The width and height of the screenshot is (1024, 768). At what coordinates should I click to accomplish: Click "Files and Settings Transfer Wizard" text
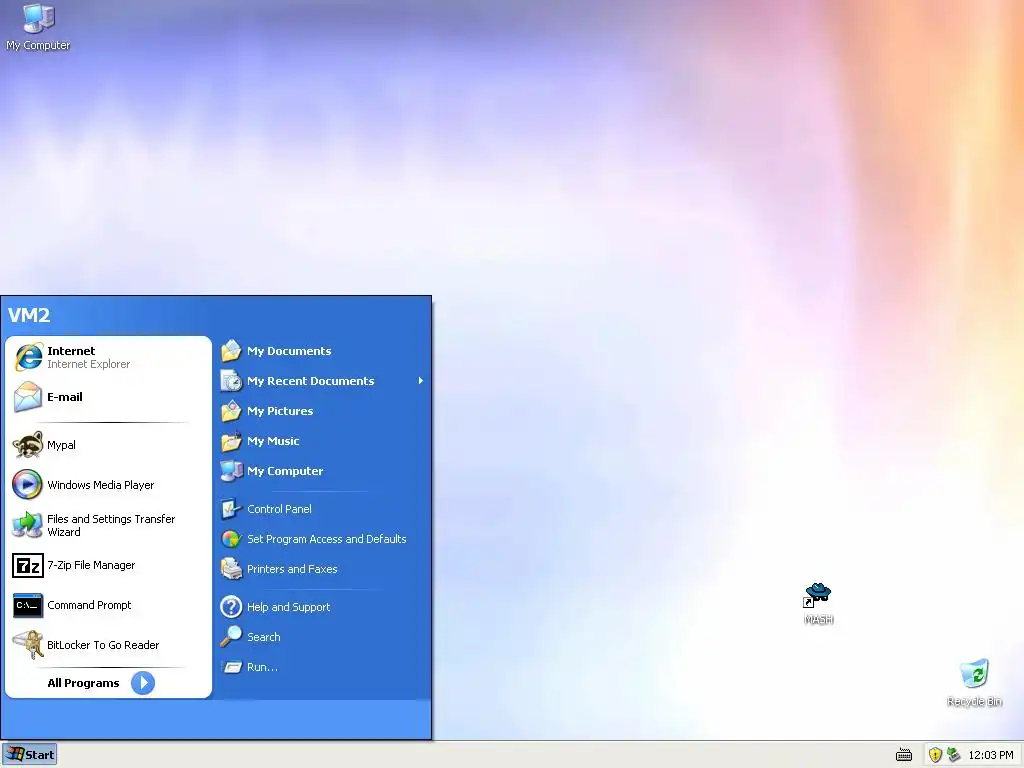click(x=111, y=525)
